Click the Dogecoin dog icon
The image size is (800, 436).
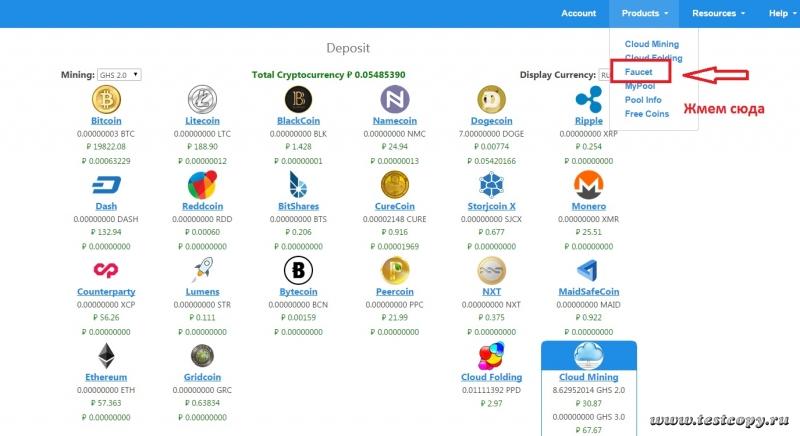click(491, 99)
